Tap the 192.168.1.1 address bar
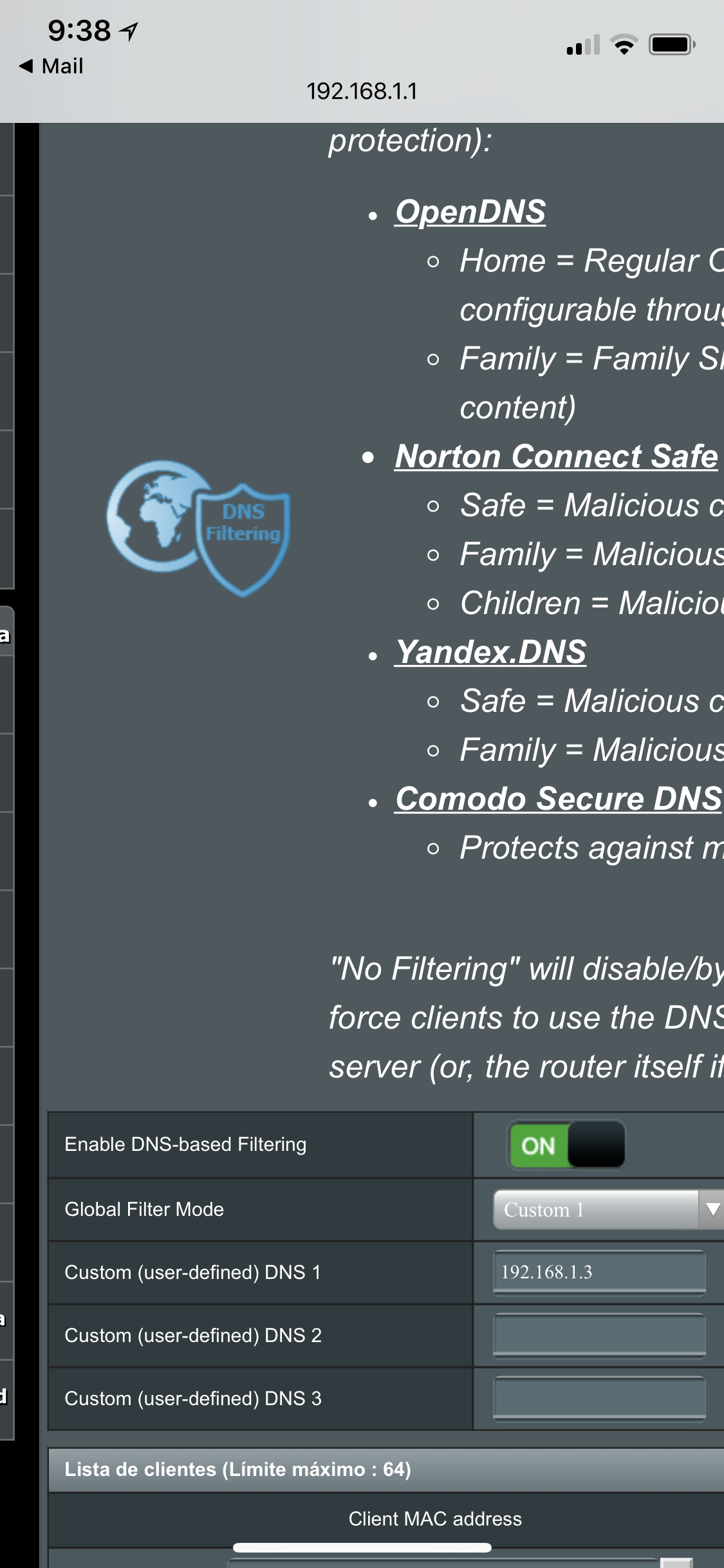 tap(362, 91)
